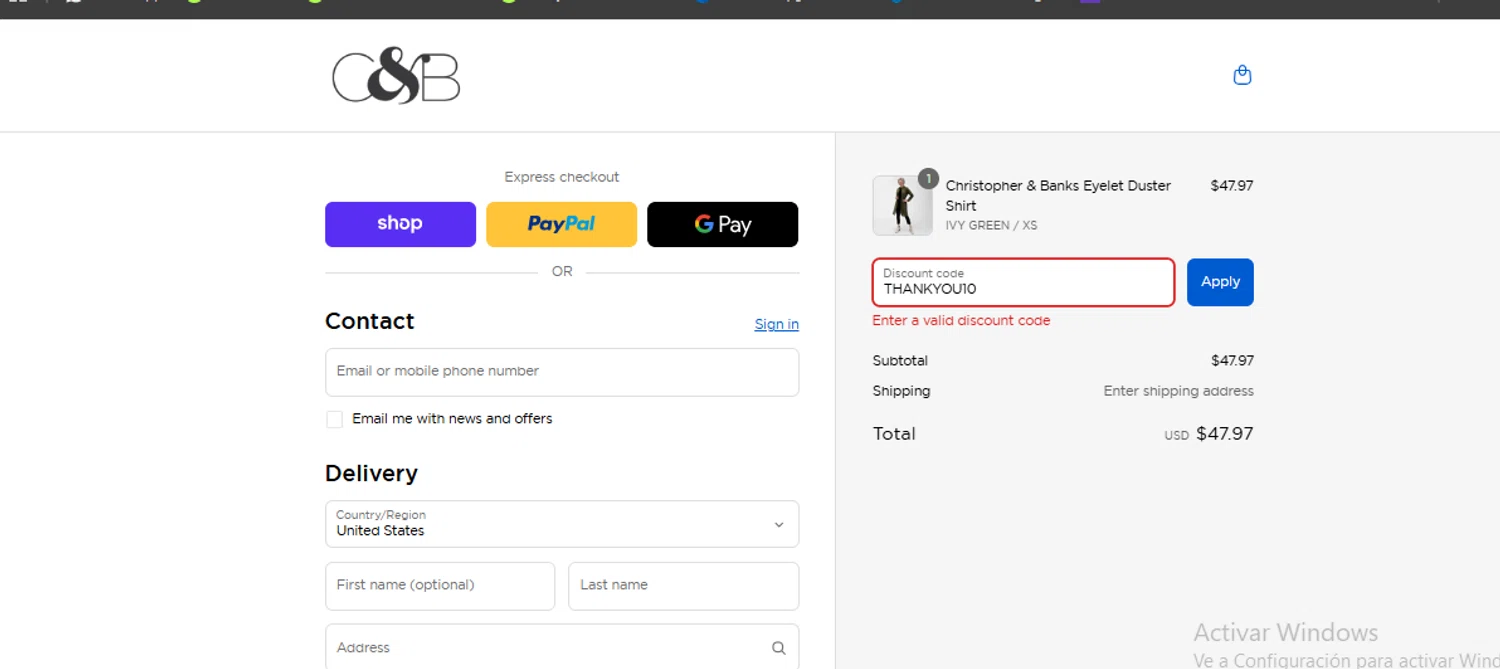Click the Contact section heading
Image resolution: width=1500 pixels, height=669 pixels.
point(369,321)
